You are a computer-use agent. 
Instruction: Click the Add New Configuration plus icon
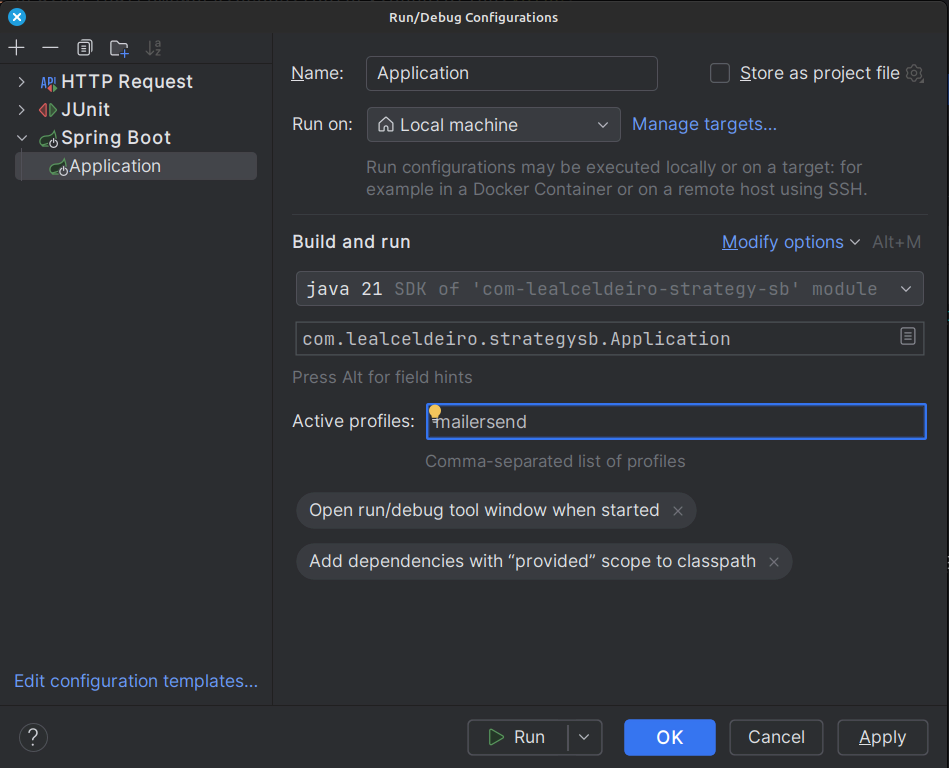point(15,47)
